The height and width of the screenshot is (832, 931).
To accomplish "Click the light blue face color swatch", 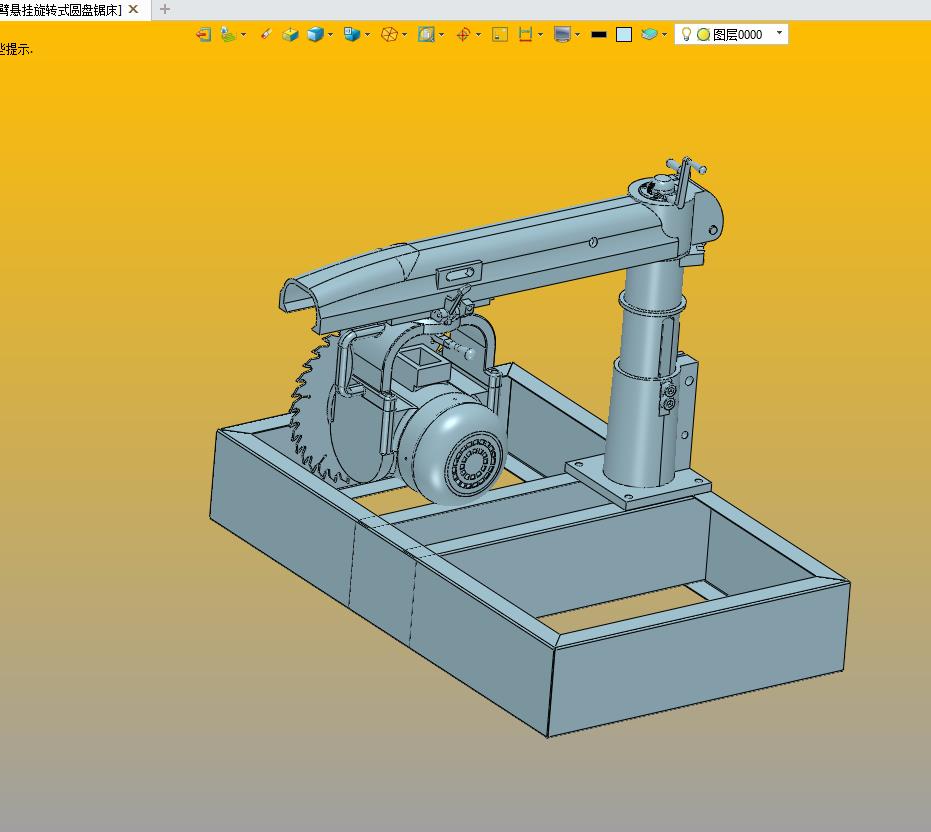I will tap(624, 34).
